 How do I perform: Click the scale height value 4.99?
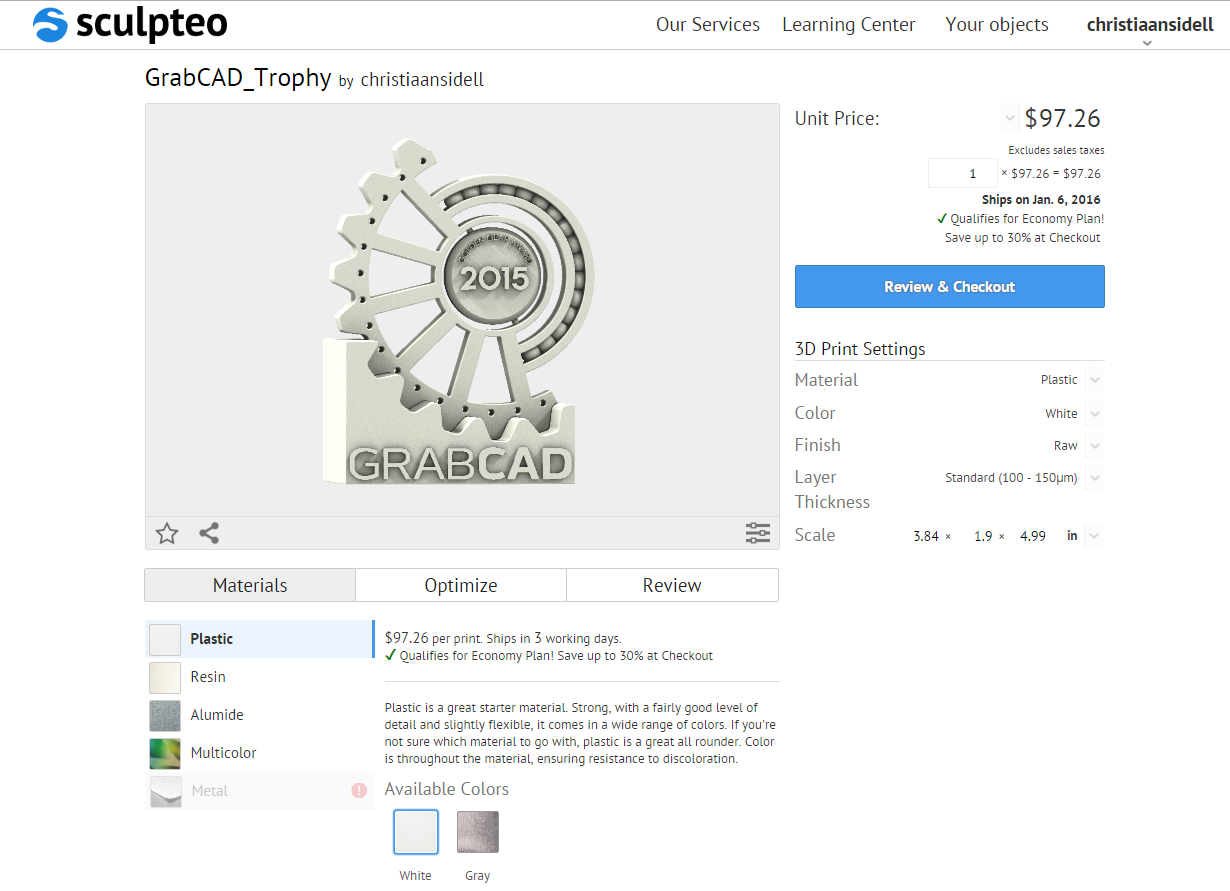pyautogui.click(x=1033, y=536)
